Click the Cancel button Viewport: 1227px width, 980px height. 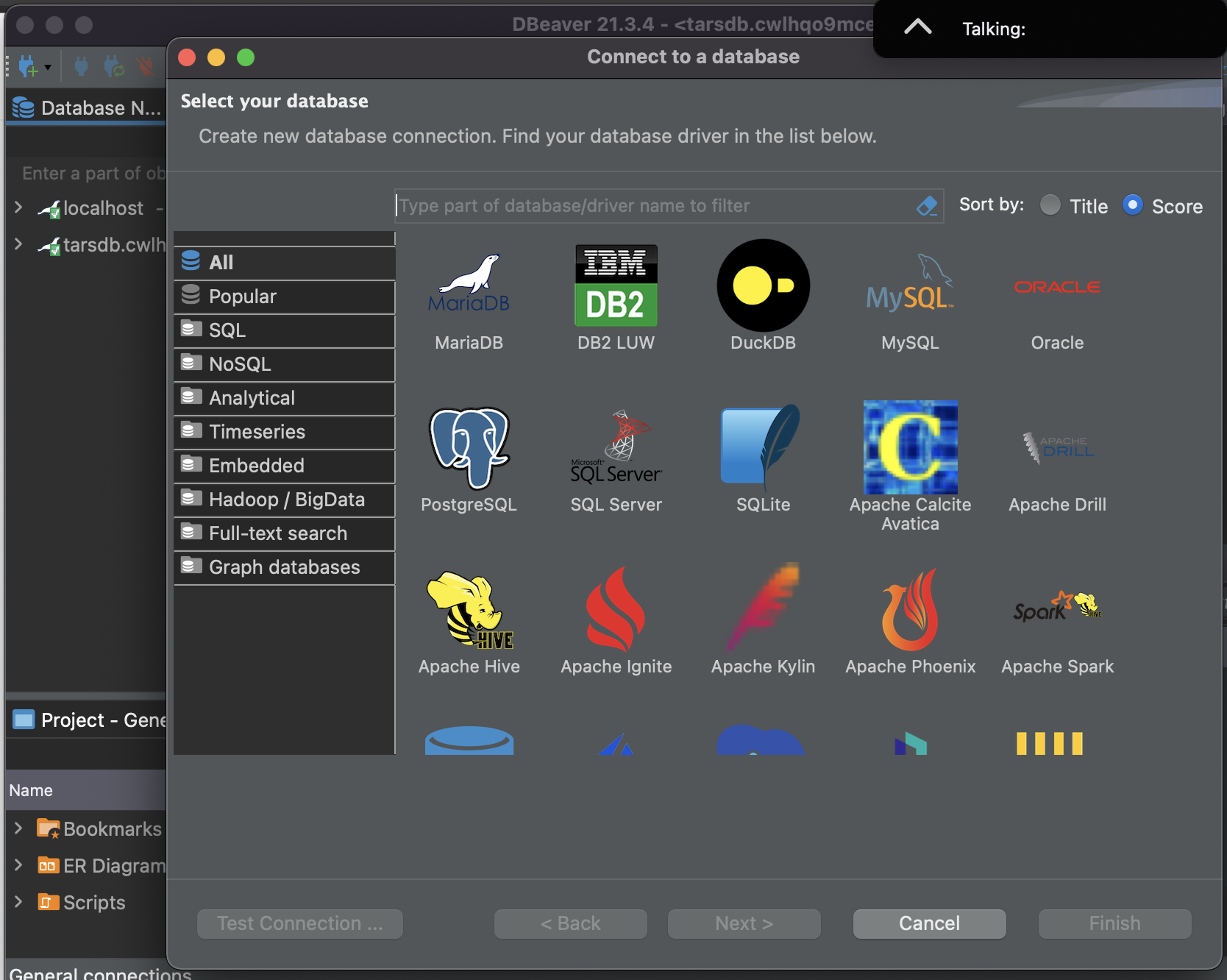click(x=929, y=923)
